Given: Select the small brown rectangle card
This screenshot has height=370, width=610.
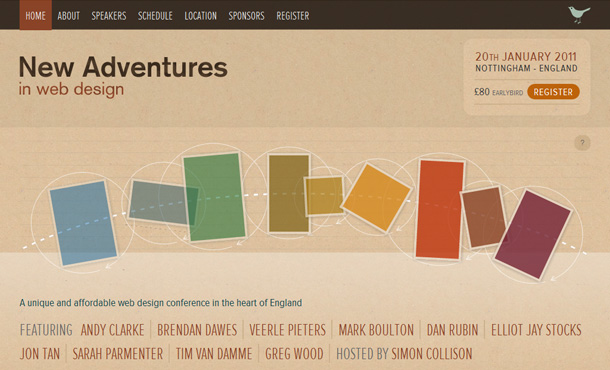Looking at the screenshot, I should 484,217.
